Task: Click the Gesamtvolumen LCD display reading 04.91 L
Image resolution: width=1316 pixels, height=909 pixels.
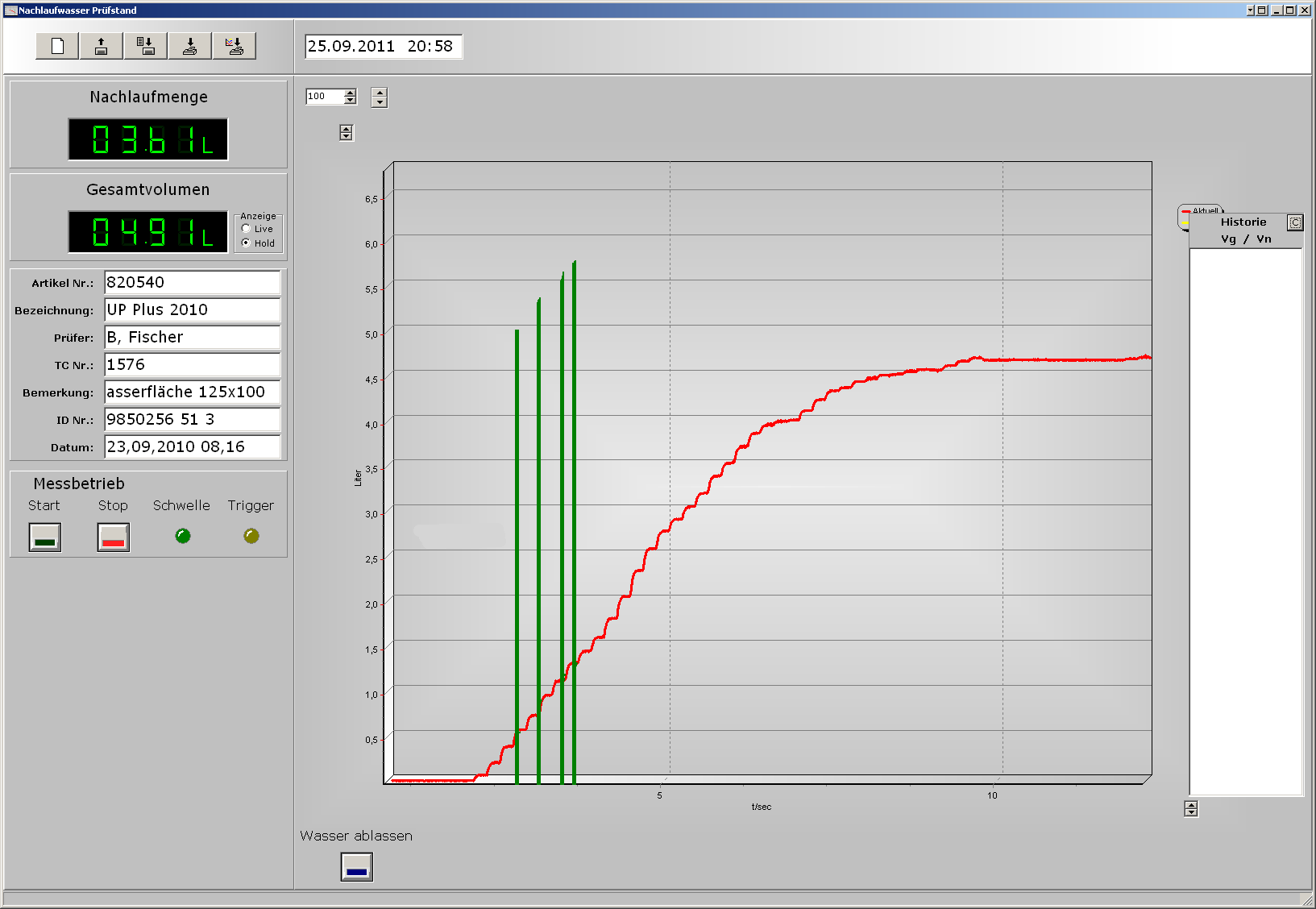Action: pos(148,232)
